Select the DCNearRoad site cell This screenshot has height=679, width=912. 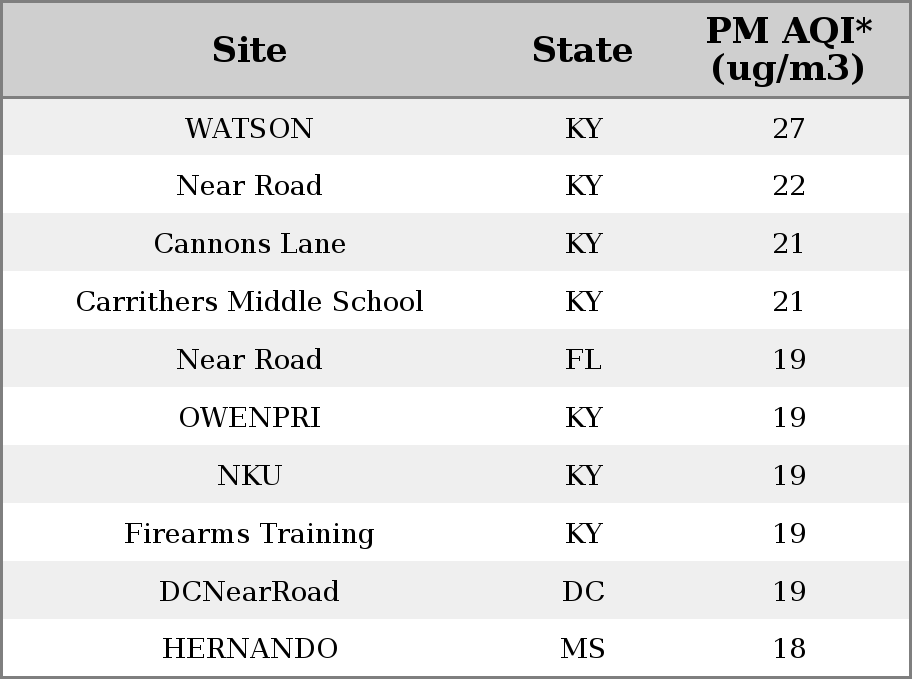coord(249,591)
